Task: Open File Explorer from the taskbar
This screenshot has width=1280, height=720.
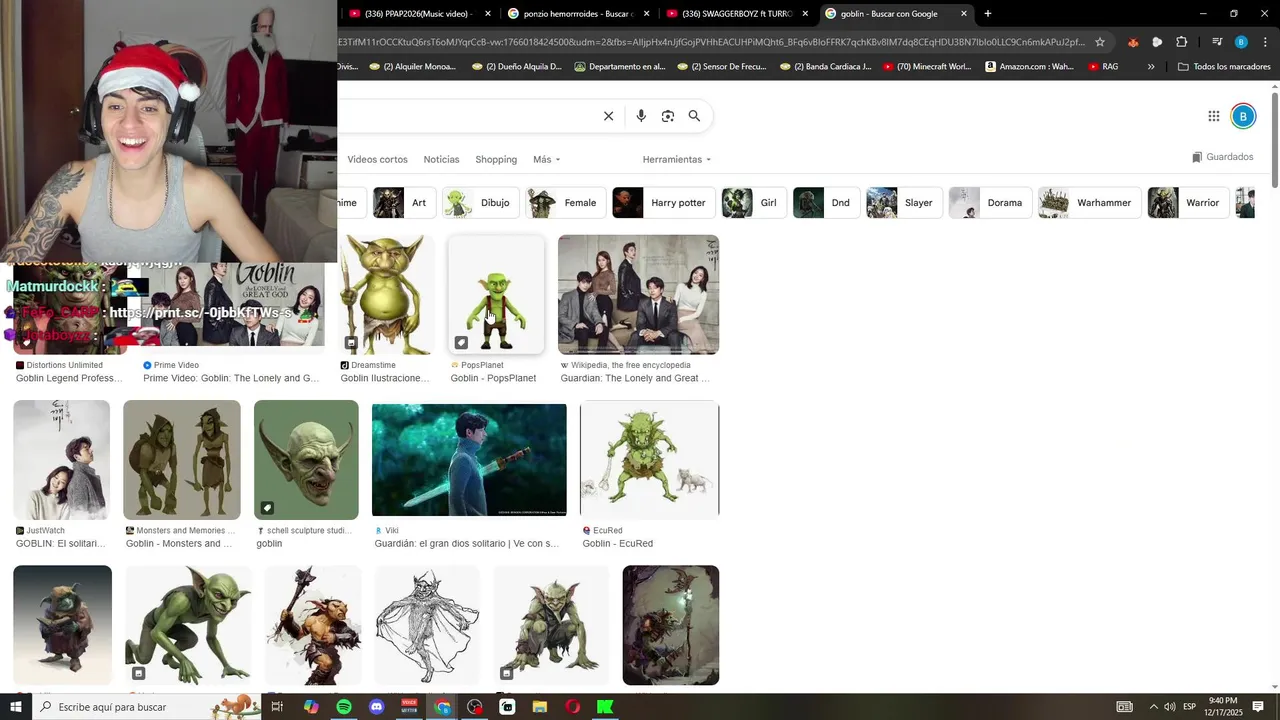Action: coord(540,707)
